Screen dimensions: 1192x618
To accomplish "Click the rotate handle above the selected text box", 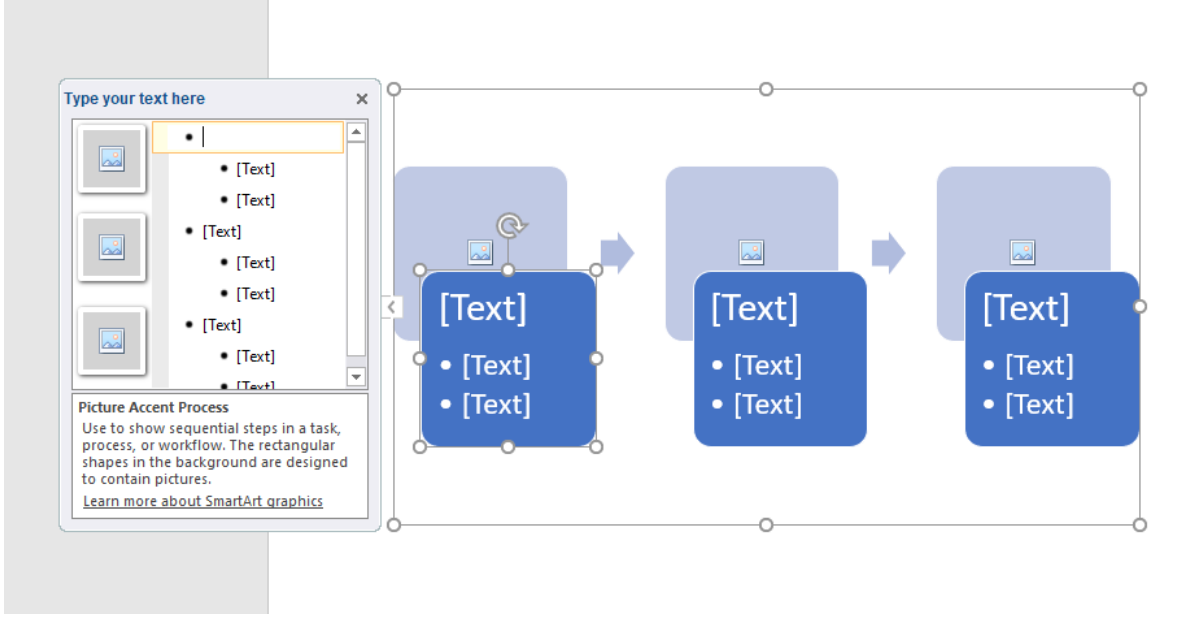I will tap(511, 226).
